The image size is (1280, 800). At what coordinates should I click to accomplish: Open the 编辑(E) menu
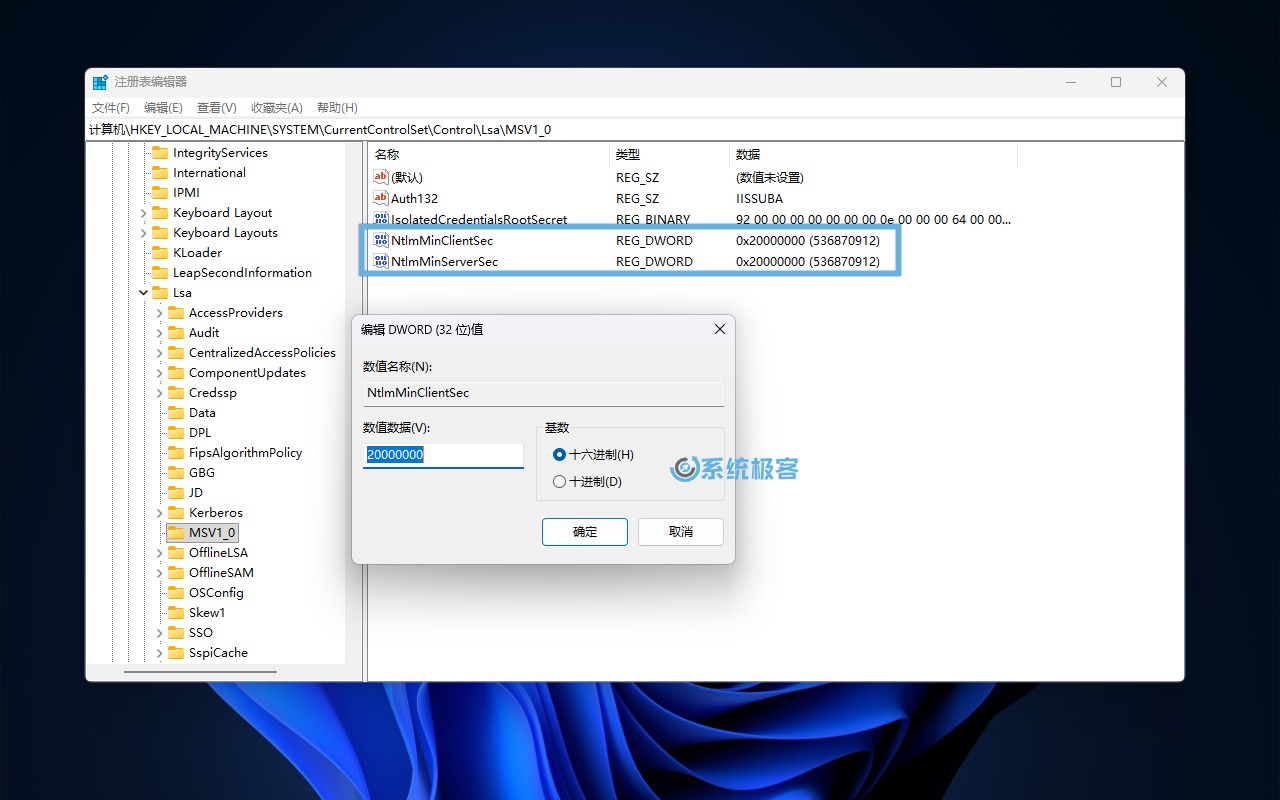(x=163, y=108)
